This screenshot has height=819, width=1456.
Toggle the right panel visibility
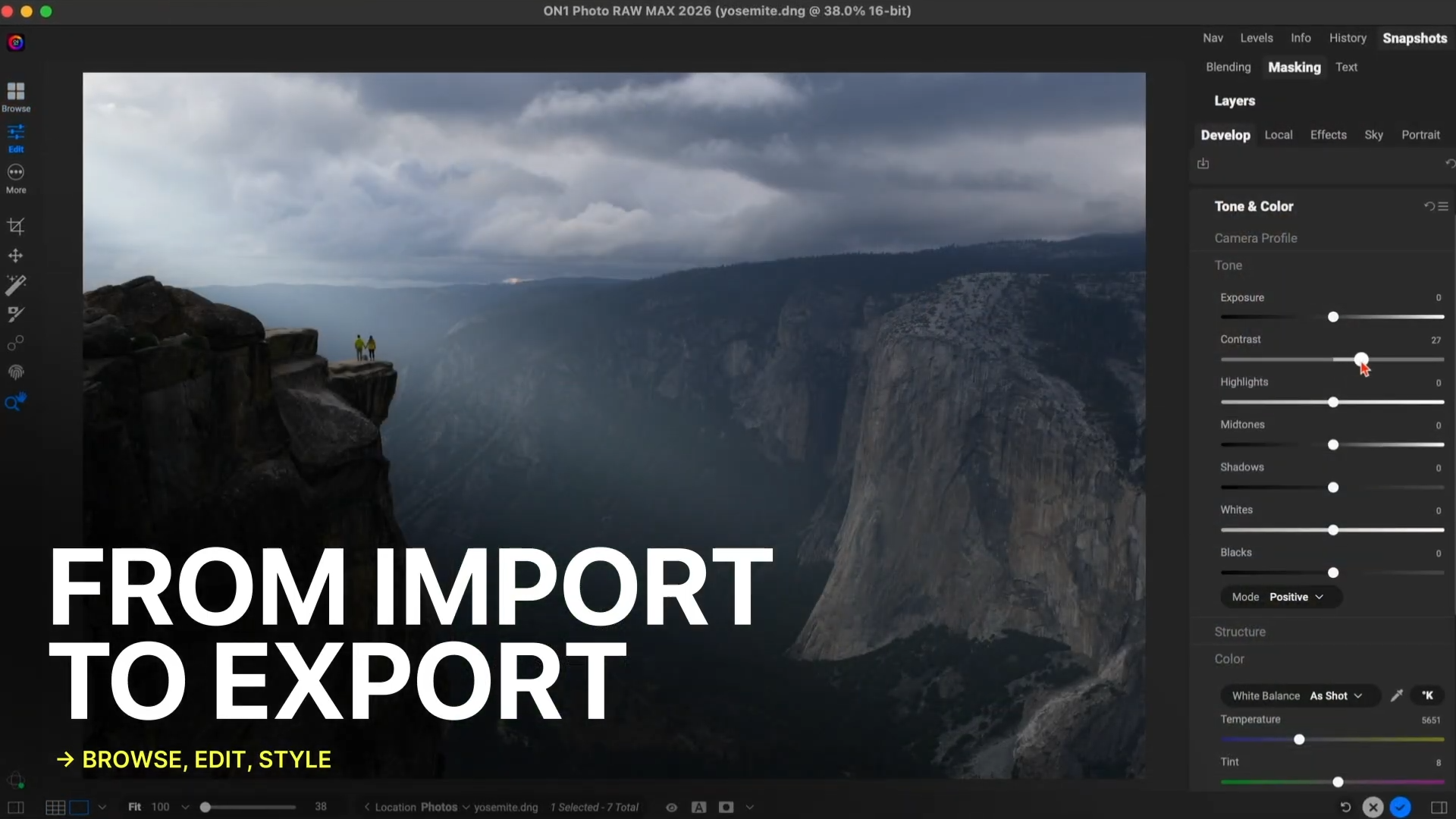1439,807
